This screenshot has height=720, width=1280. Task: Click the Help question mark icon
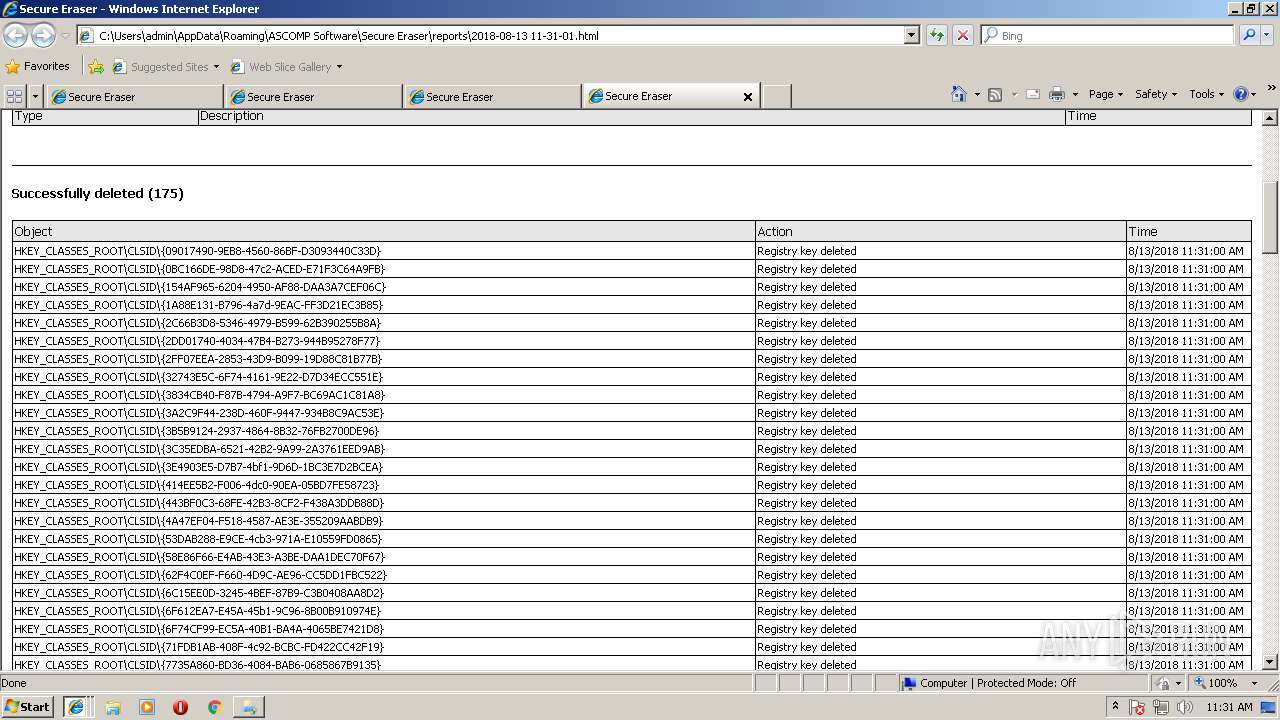(x=1240, y=94)
